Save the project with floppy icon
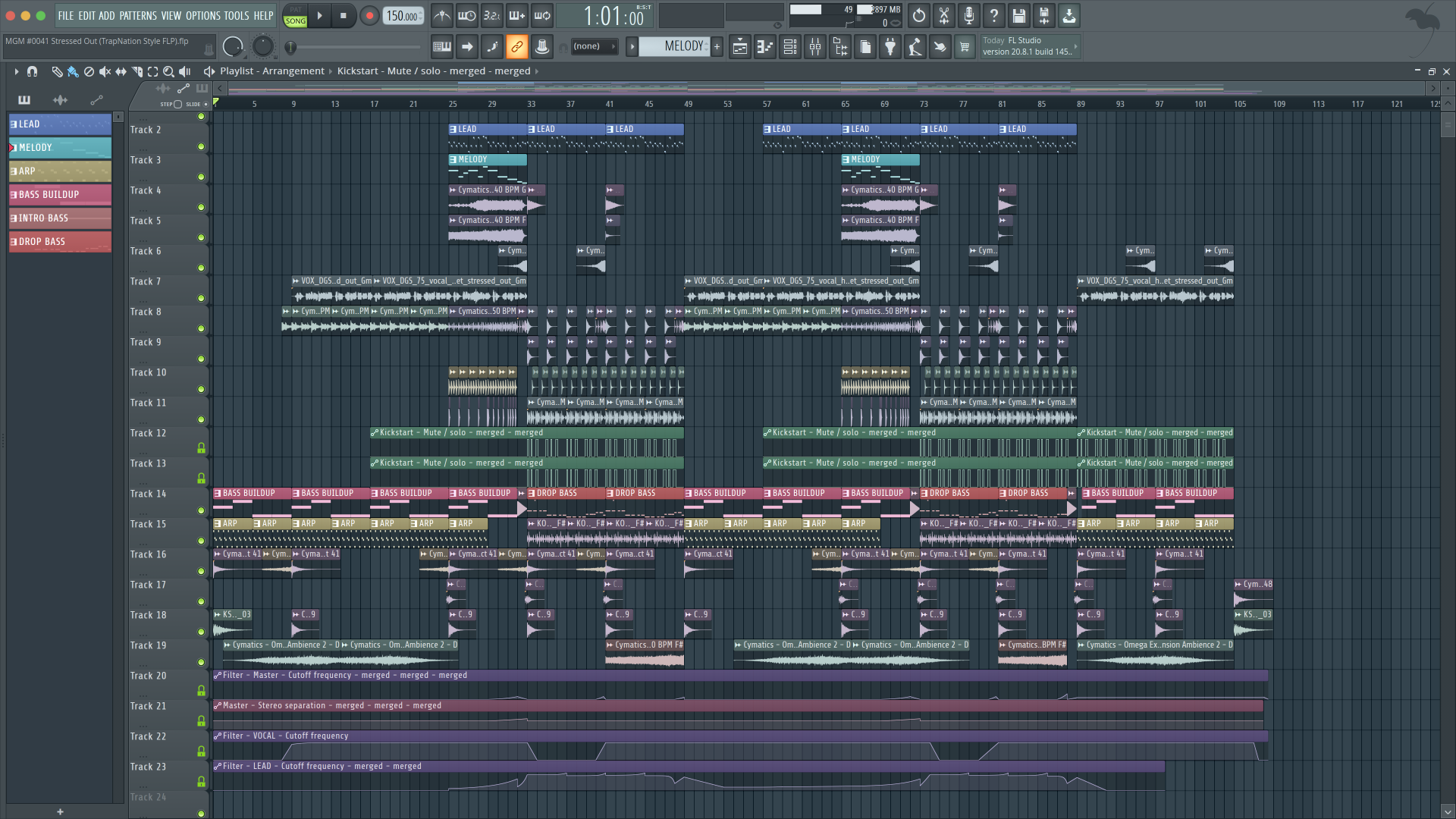1456x819 pixels. pos(1019,15)
